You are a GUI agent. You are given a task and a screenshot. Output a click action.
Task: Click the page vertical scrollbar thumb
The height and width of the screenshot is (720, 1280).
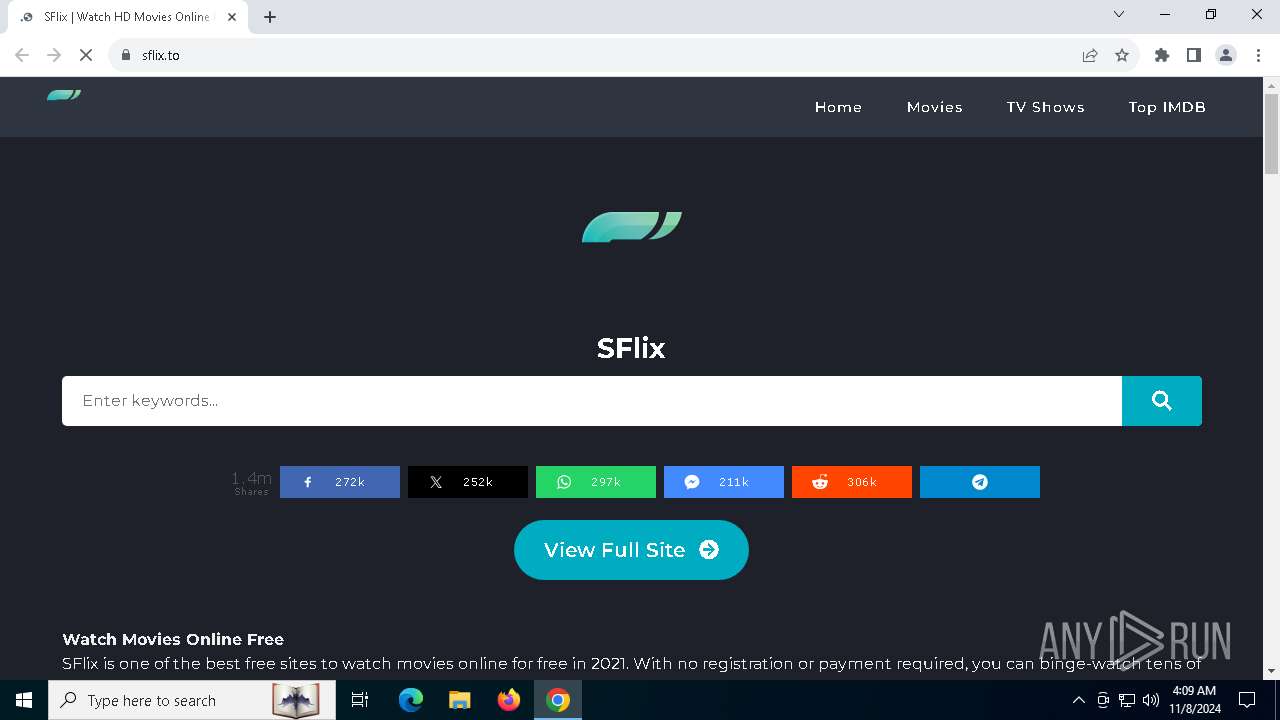coord(1271,134)
